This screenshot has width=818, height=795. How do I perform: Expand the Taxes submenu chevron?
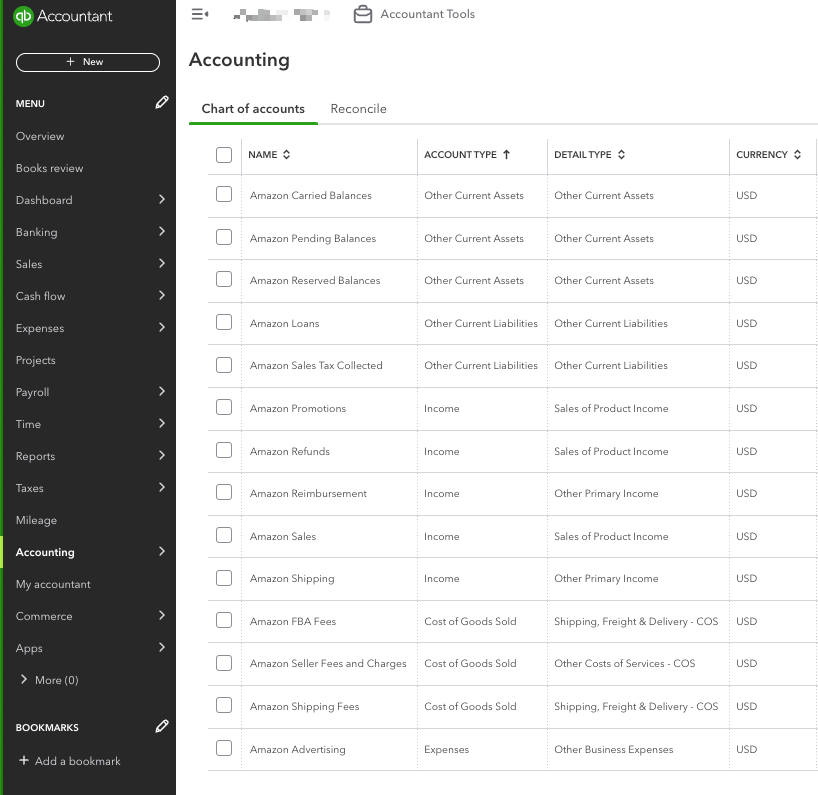162,487
